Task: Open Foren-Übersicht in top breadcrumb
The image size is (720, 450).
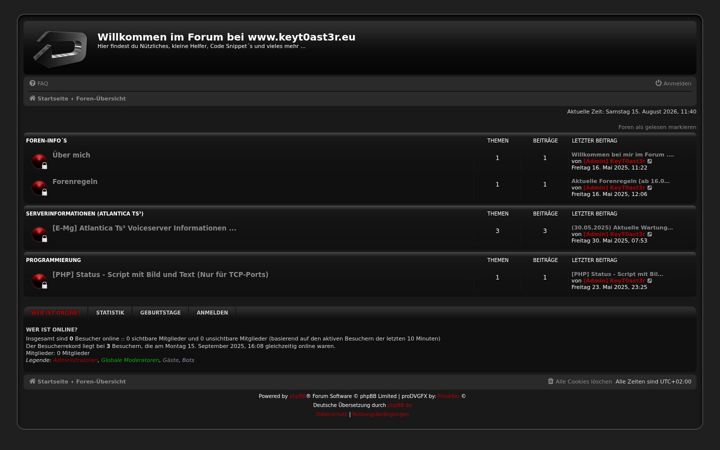Action: tap(101, 99)
